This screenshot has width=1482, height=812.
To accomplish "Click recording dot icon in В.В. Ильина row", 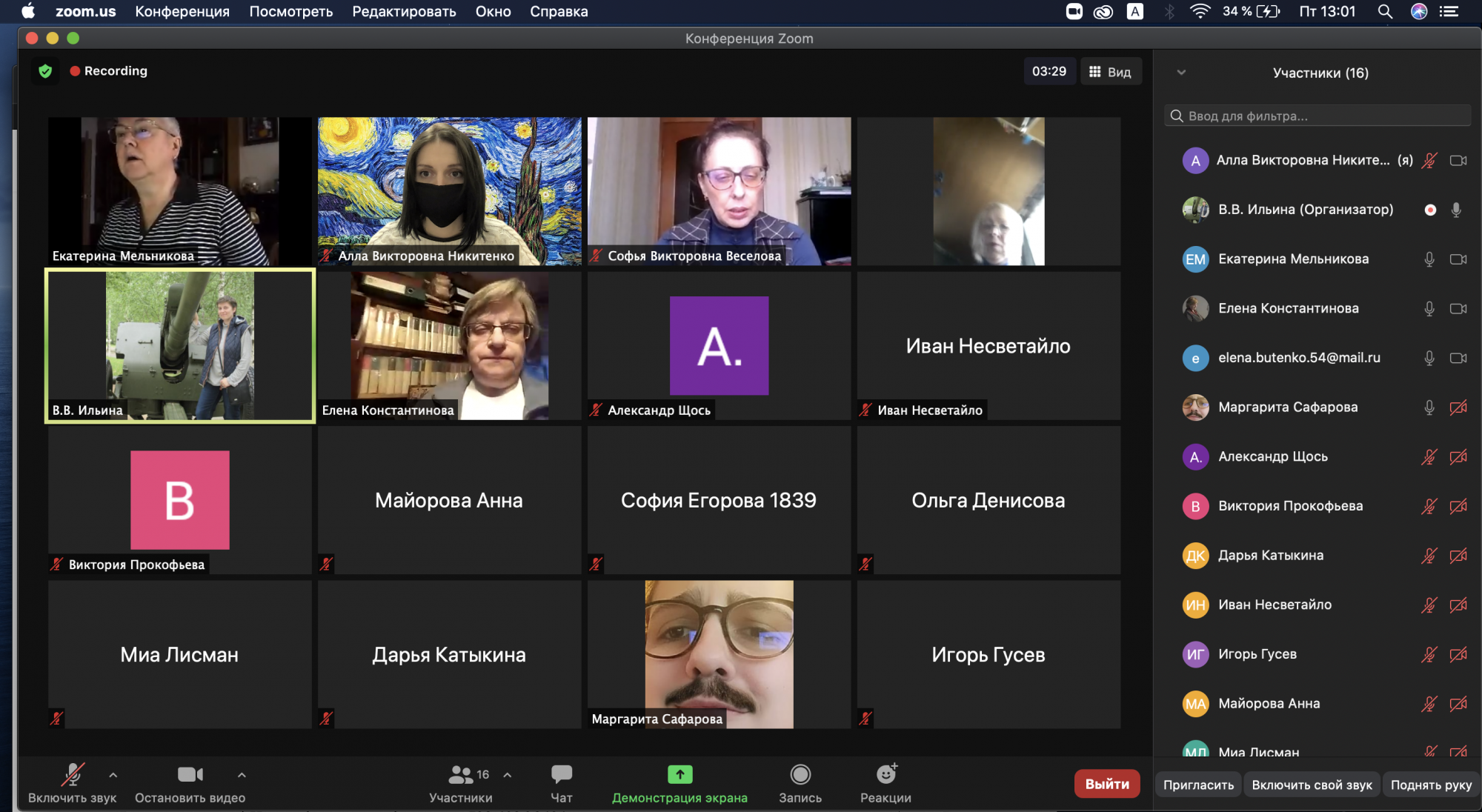I will coord(1430,210).
